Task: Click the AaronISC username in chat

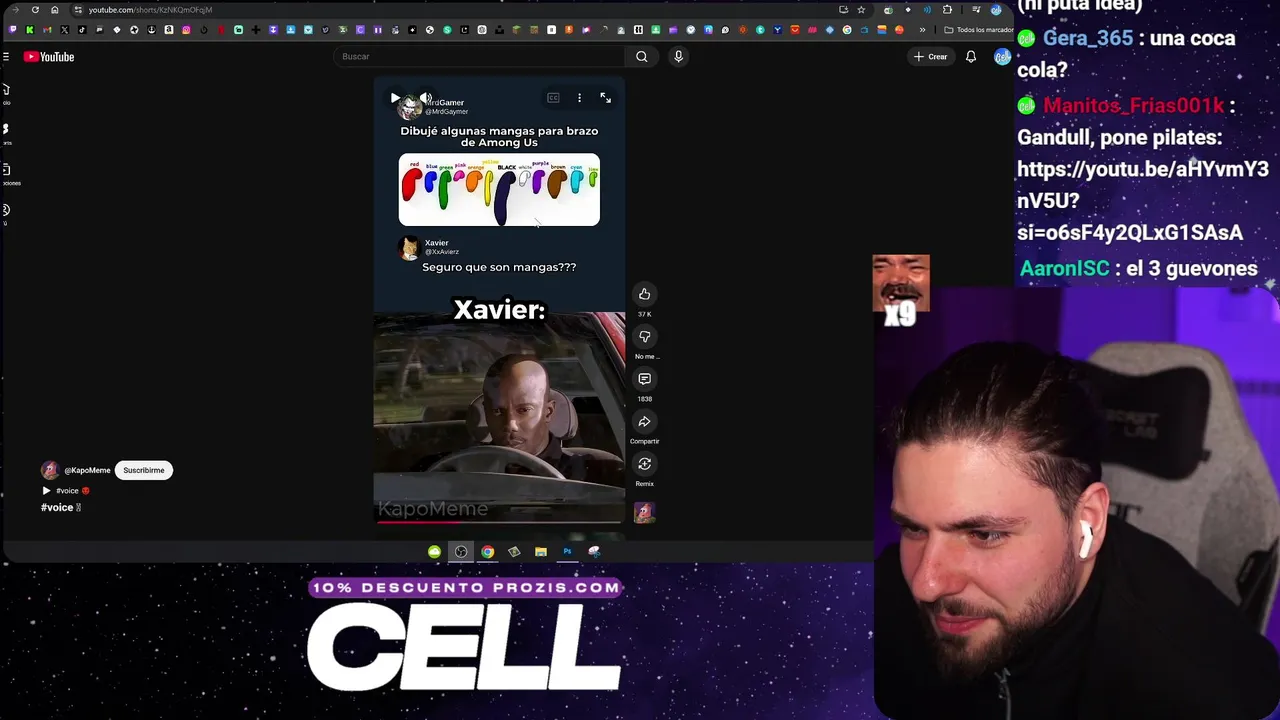Action: (x=1064, y=269)
